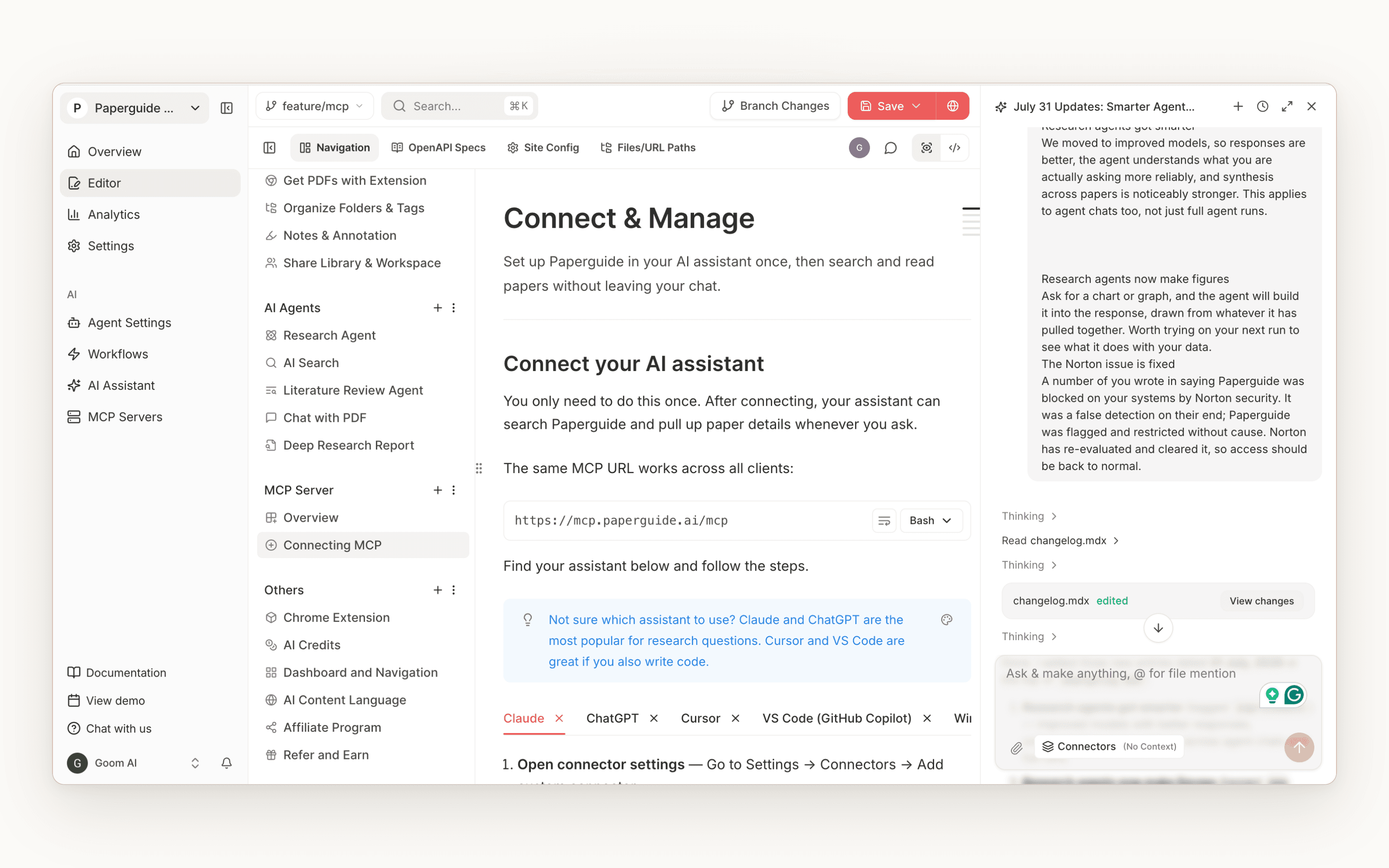
Task: Open Connectors context selector
Action: click(1109, 746)
